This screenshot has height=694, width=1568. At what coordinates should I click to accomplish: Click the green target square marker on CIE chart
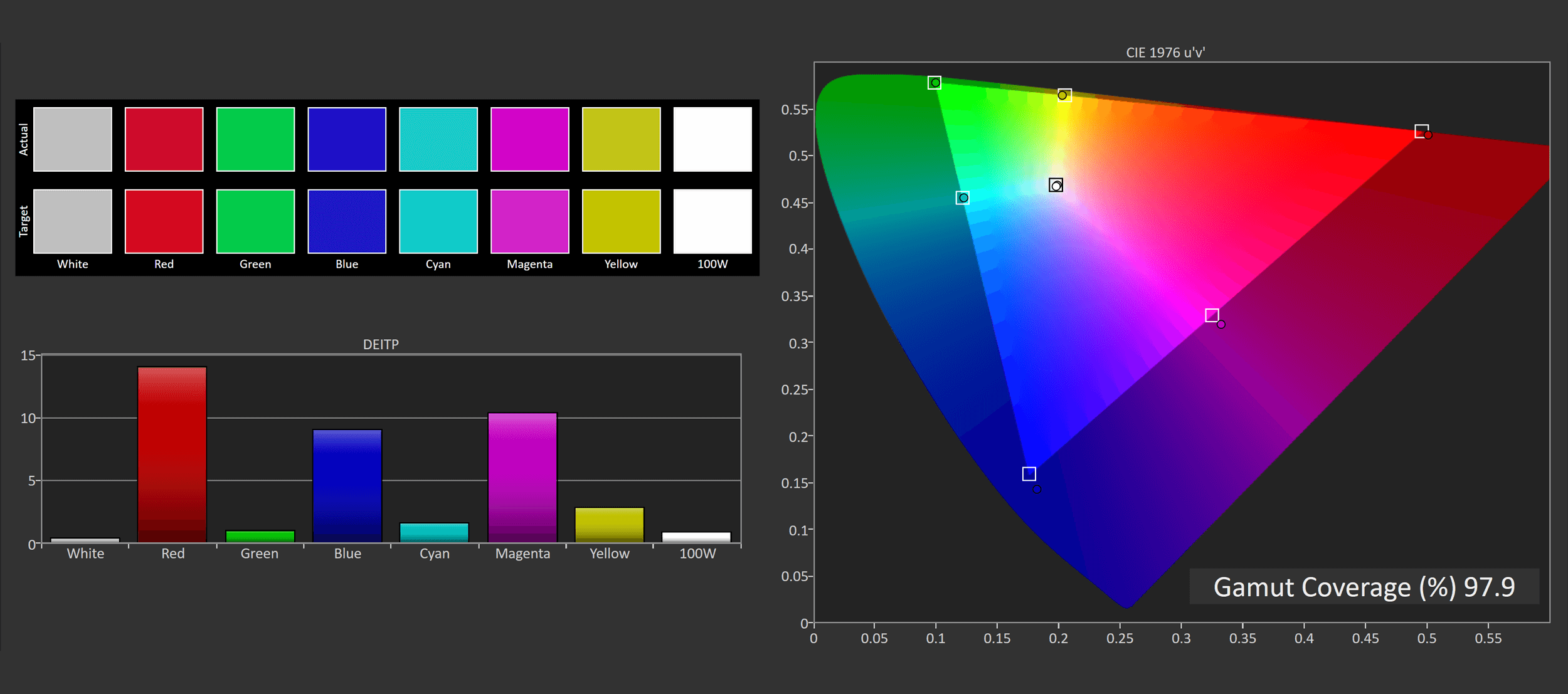(934, 83)
